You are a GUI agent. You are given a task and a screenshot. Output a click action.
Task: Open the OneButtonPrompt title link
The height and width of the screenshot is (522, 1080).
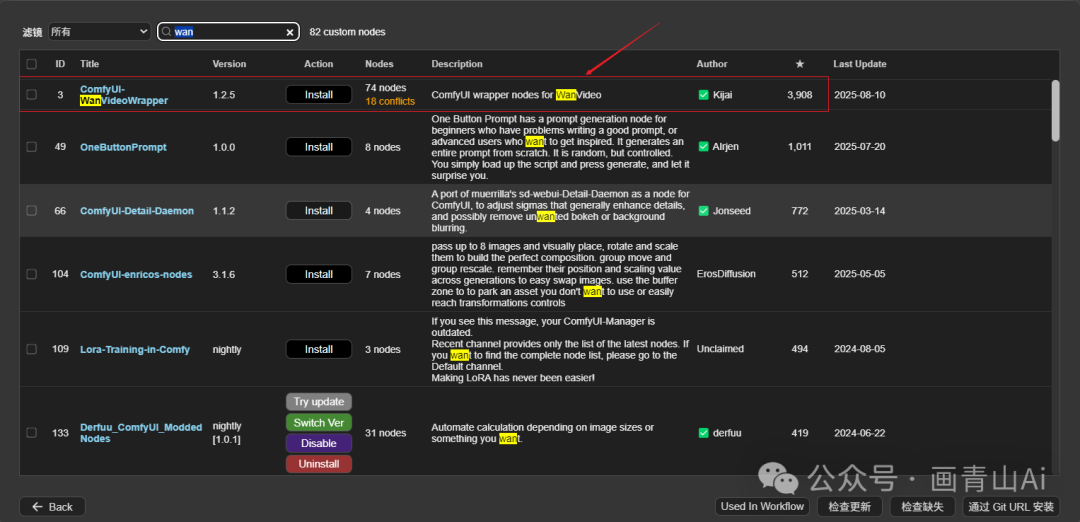click(123, 147)
